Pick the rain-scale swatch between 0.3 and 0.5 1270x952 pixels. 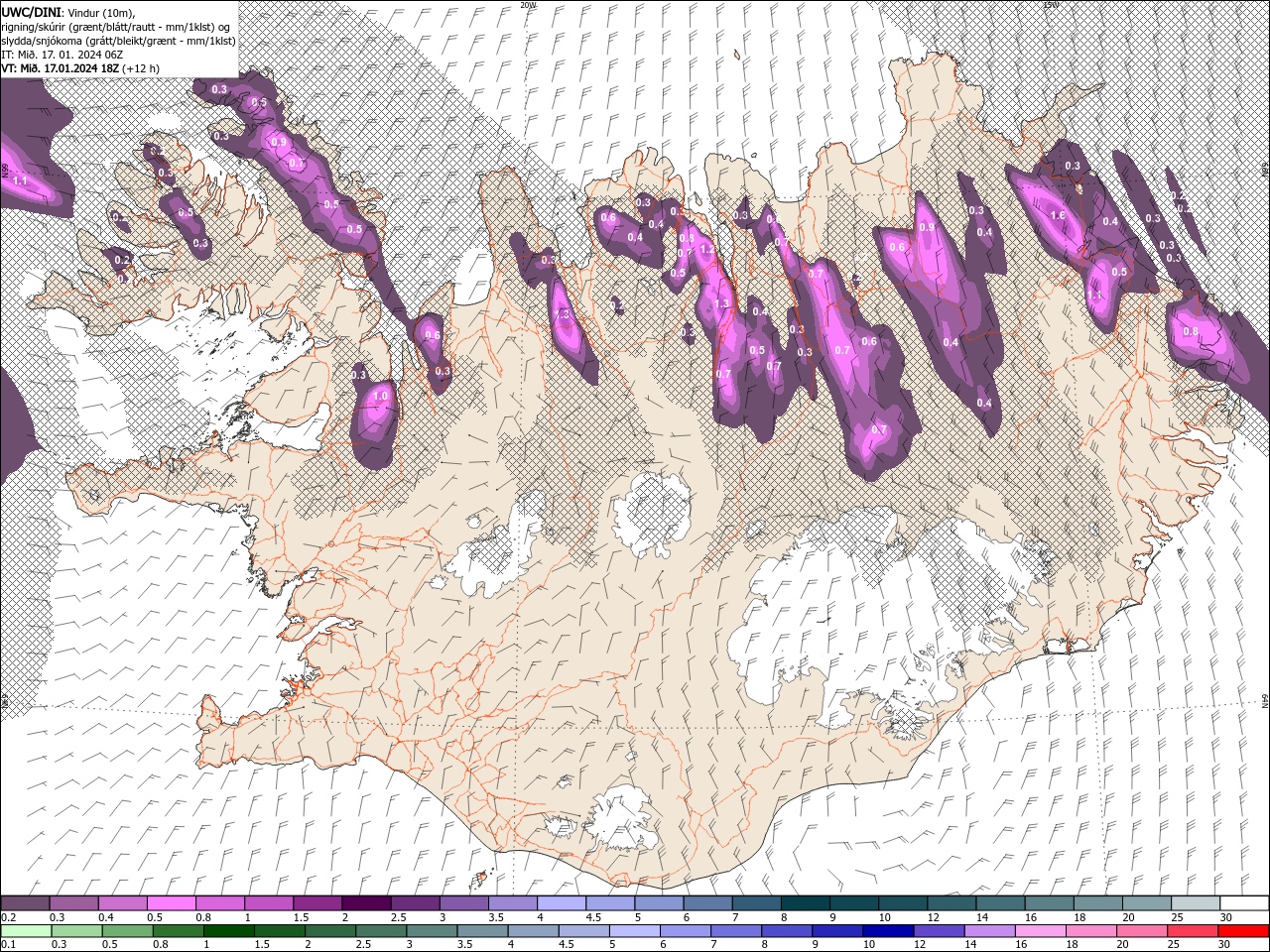coord(76,931)
